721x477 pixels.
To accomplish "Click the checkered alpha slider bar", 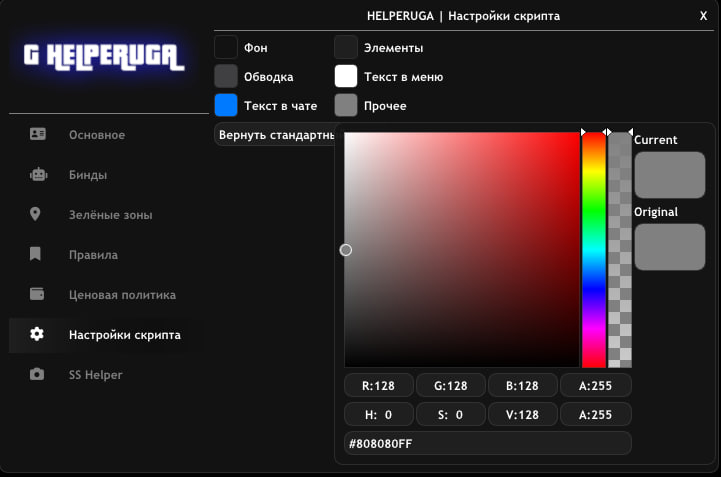I will click(620, 250).
